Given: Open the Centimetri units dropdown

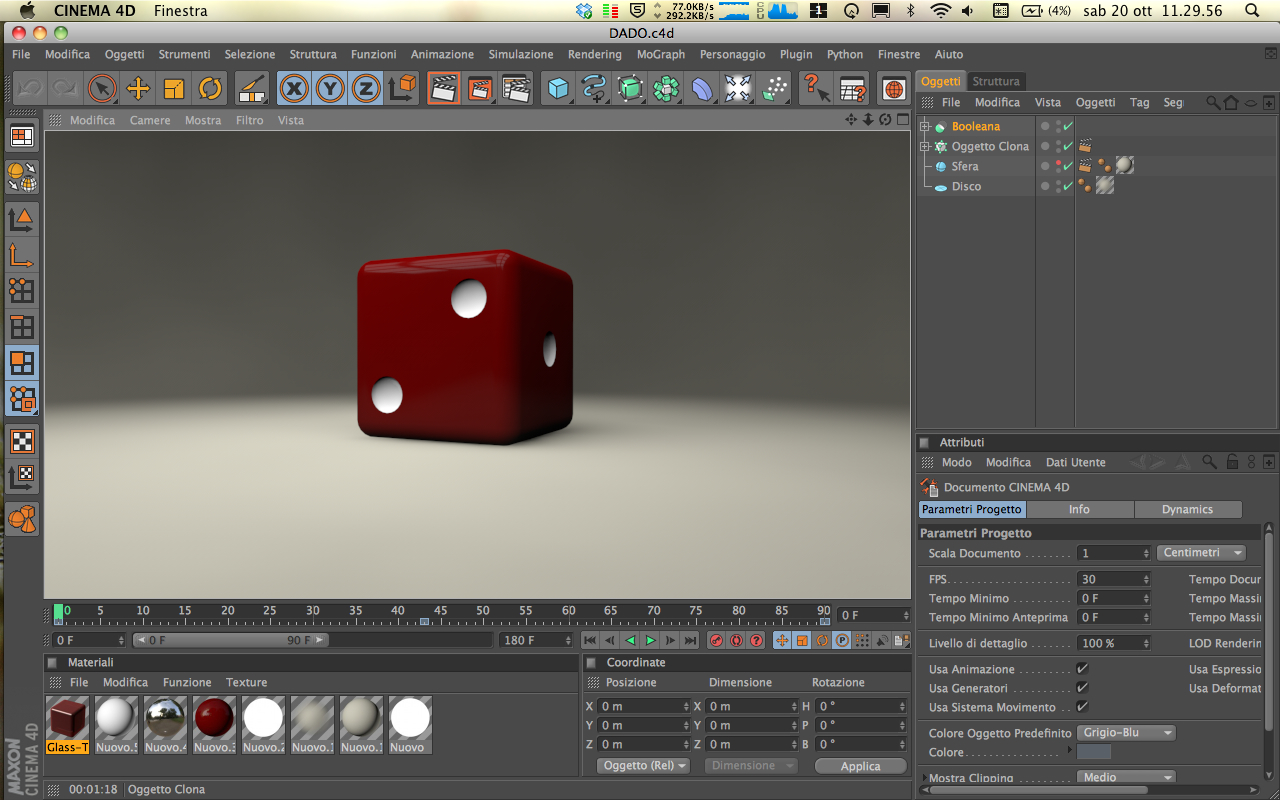Looking at the screenshot, I should (1202, 553).
